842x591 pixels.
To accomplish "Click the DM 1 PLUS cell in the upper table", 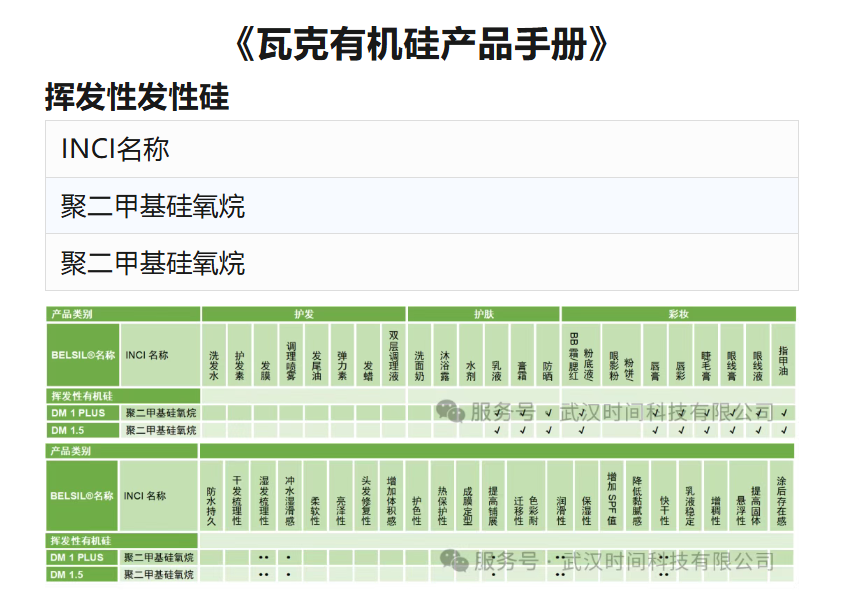I will [82, 412].
